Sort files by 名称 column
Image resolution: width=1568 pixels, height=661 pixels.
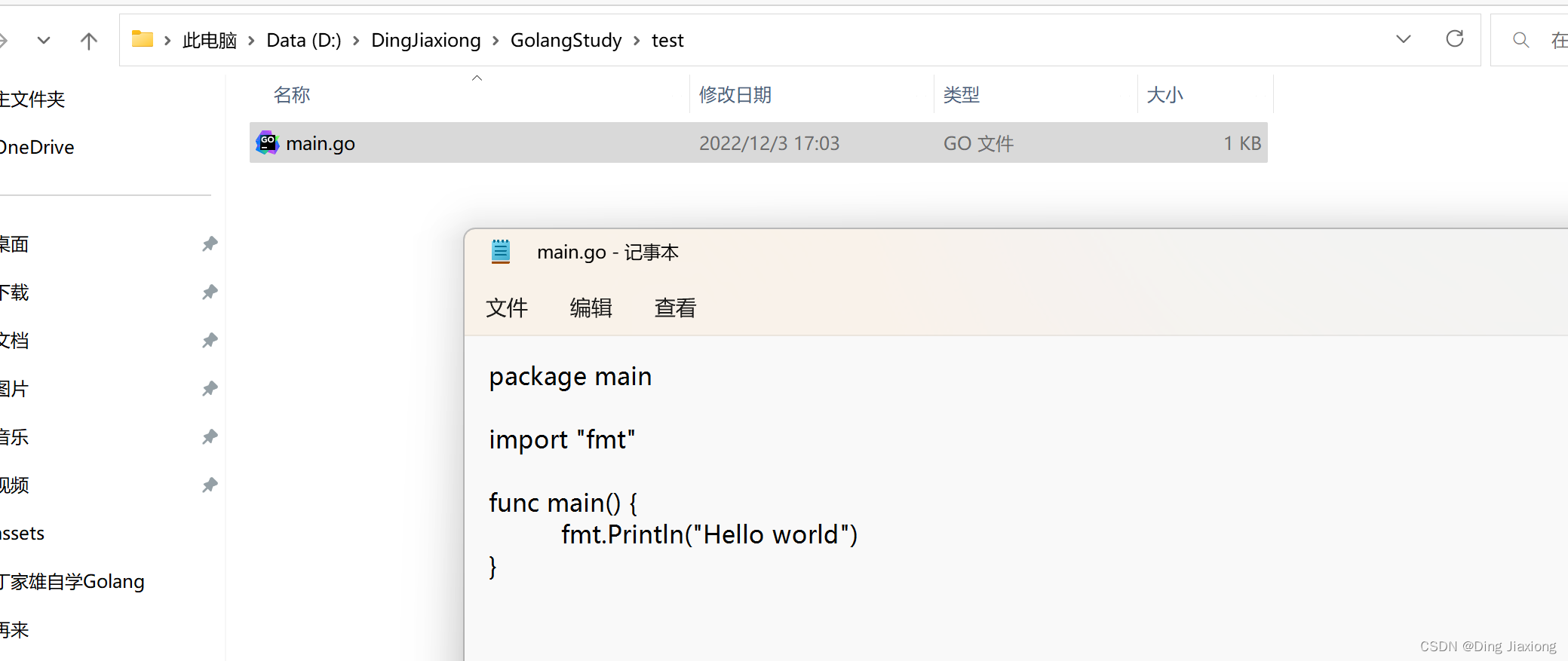(x=292, y=95)
